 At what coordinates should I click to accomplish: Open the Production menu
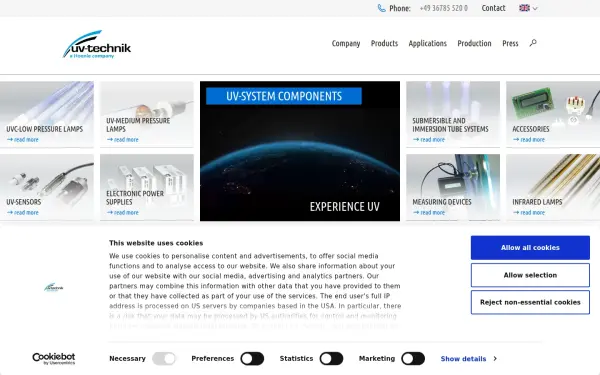pos(474,43)
